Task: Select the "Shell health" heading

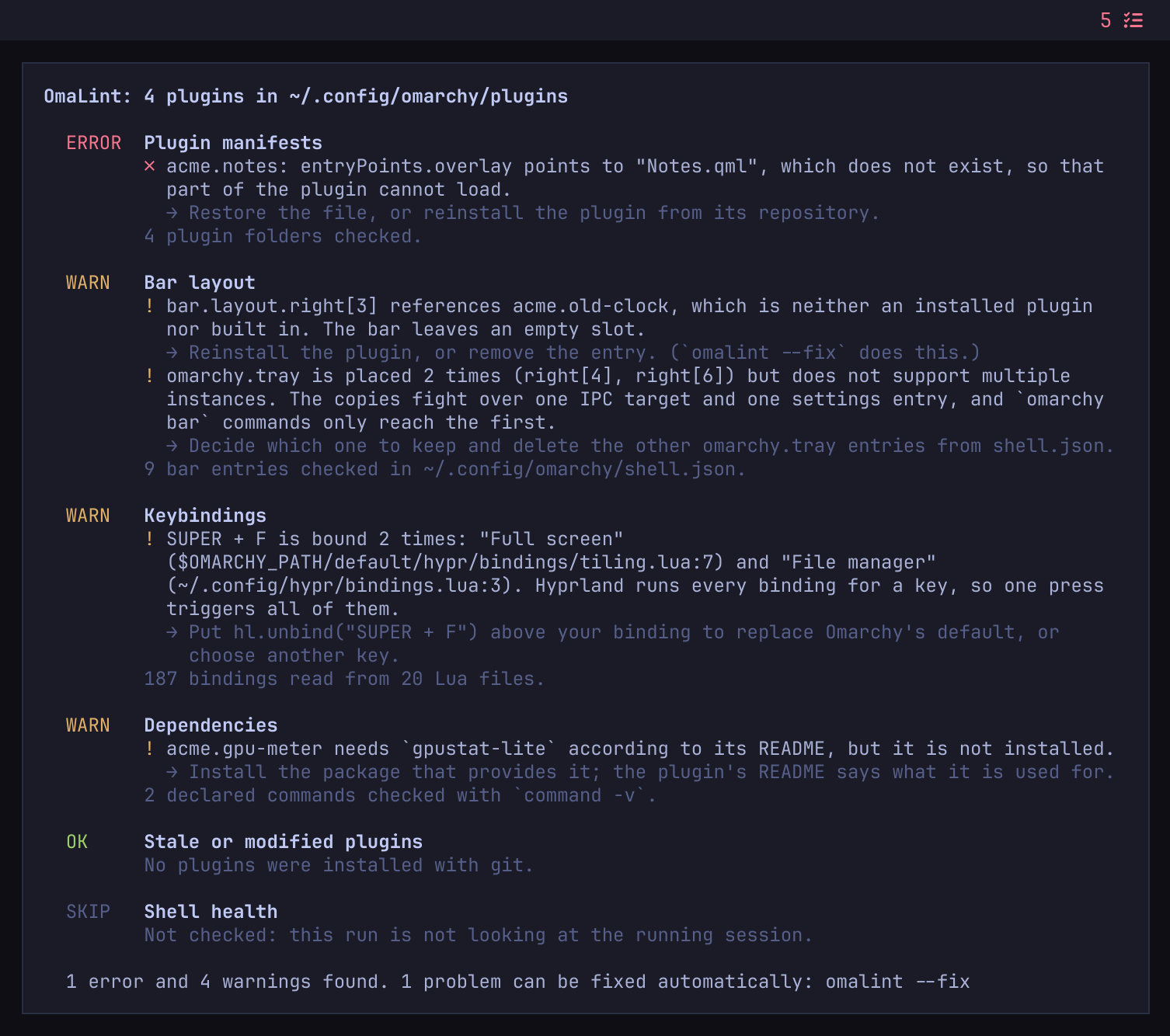Action: click(x=211, y=912)
